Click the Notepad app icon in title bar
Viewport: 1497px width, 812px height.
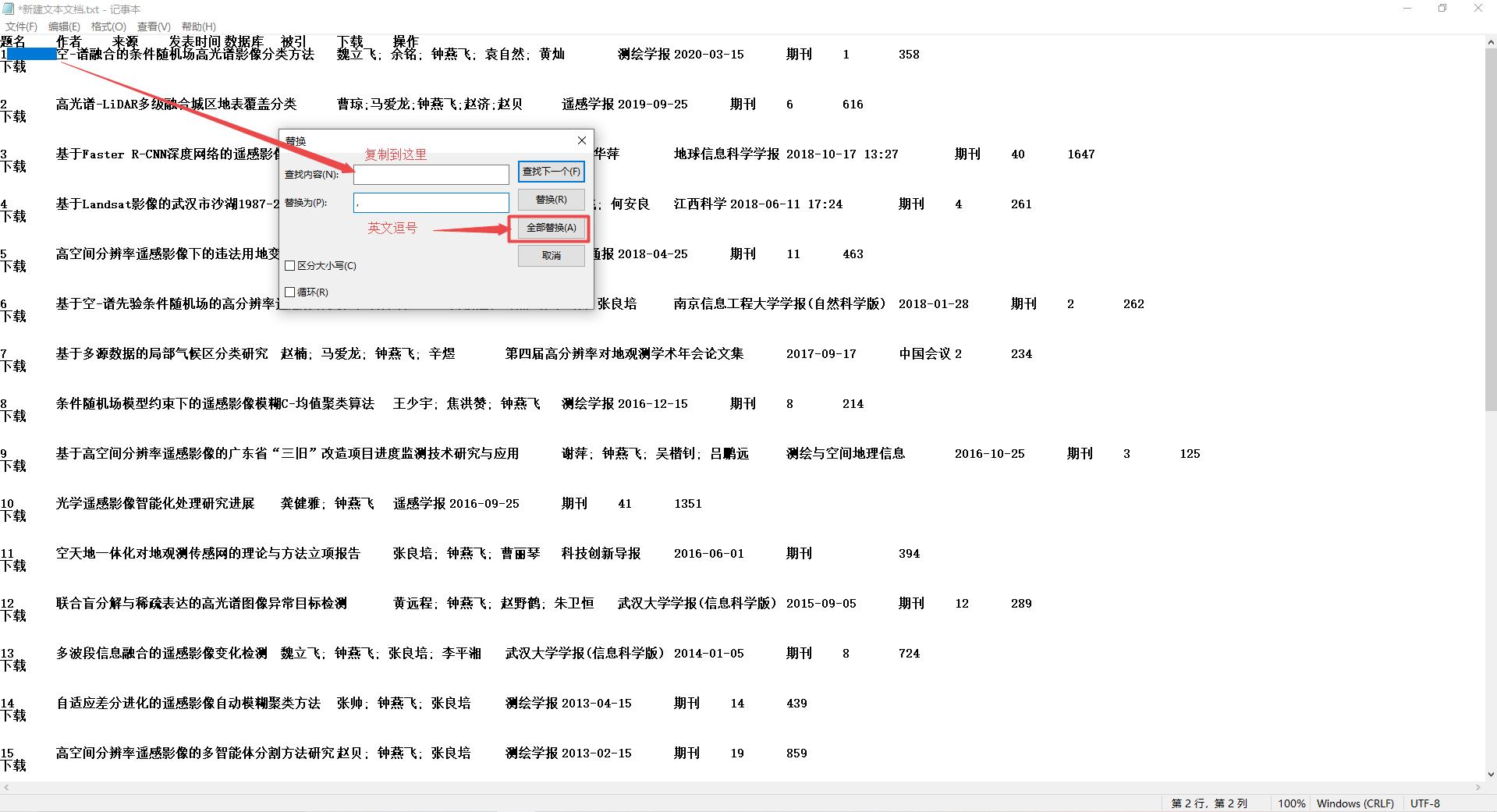pos(9,9)
